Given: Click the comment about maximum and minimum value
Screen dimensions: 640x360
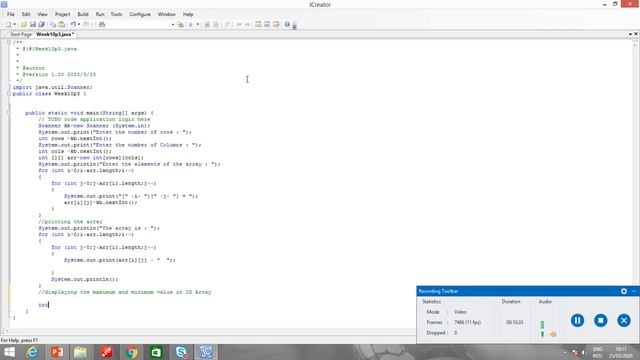Looking at the screenshot, I should click(x=125, y=292).
